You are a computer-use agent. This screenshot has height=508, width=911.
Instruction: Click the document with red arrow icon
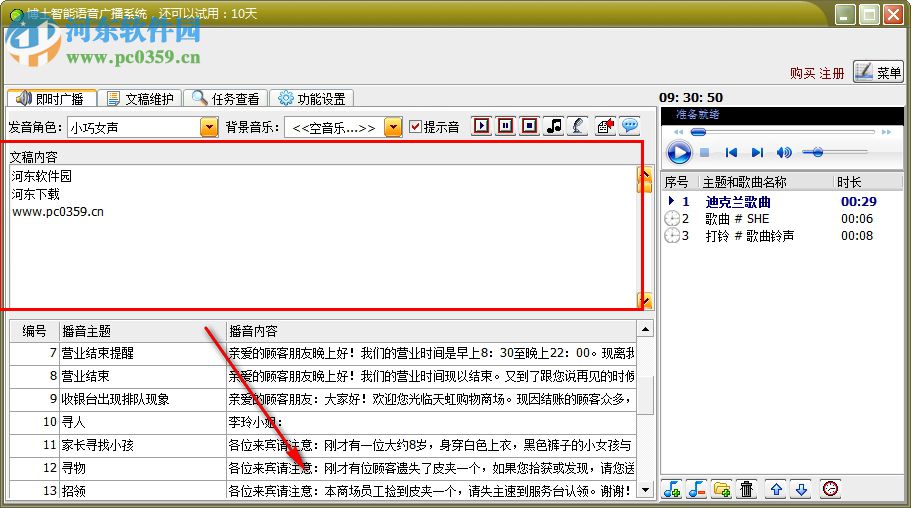click(x=605, y=126)
